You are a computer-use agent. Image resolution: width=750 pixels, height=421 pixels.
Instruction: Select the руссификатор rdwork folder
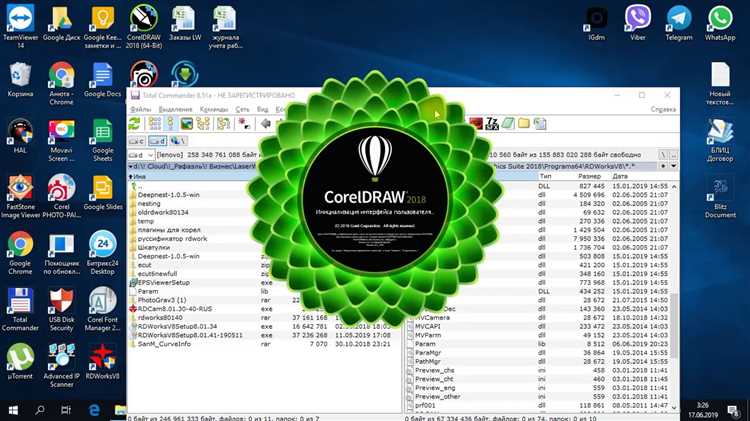(172, 239)
